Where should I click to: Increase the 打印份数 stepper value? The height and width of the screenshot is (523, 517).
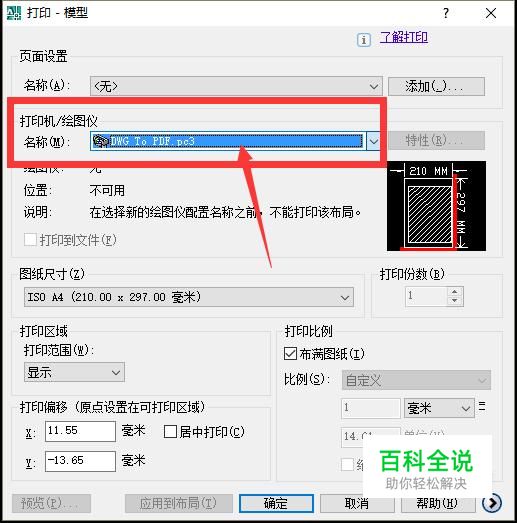(455, 292)
